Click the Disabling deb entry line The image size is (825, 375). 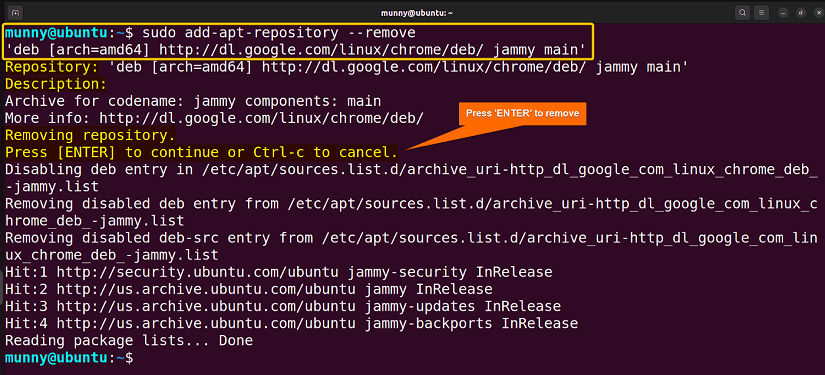(x=411, y=178)
